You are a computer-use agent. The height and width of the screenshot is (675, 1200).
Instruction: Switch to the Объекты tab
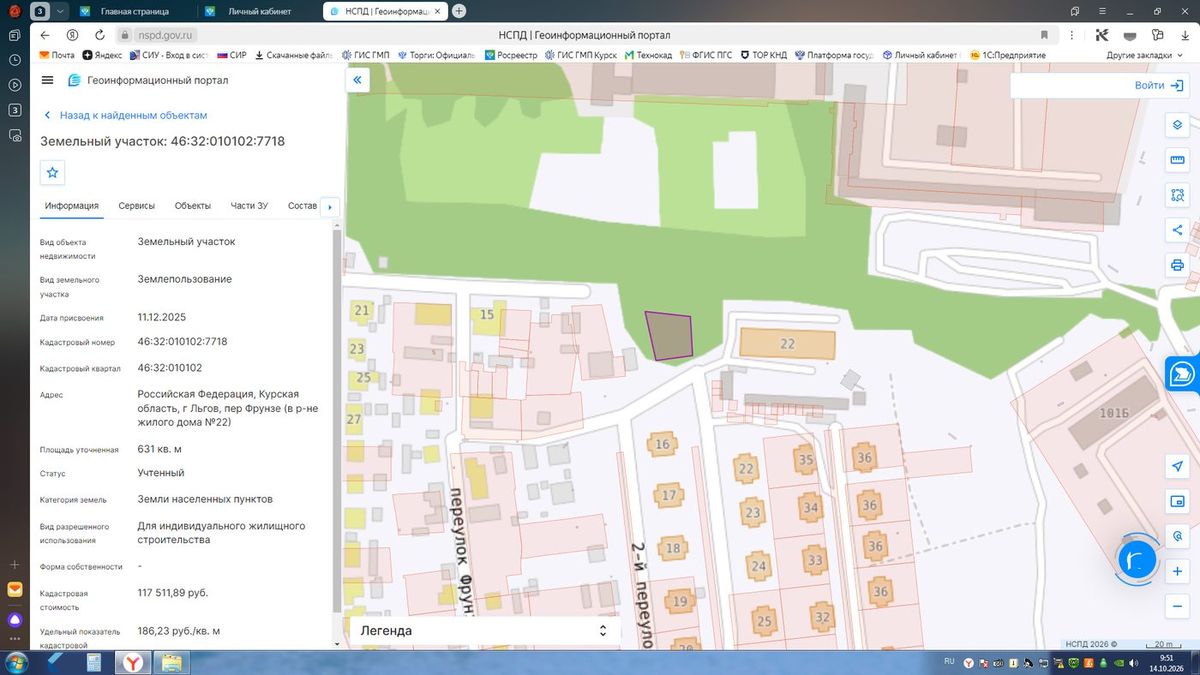pos(193,206)
